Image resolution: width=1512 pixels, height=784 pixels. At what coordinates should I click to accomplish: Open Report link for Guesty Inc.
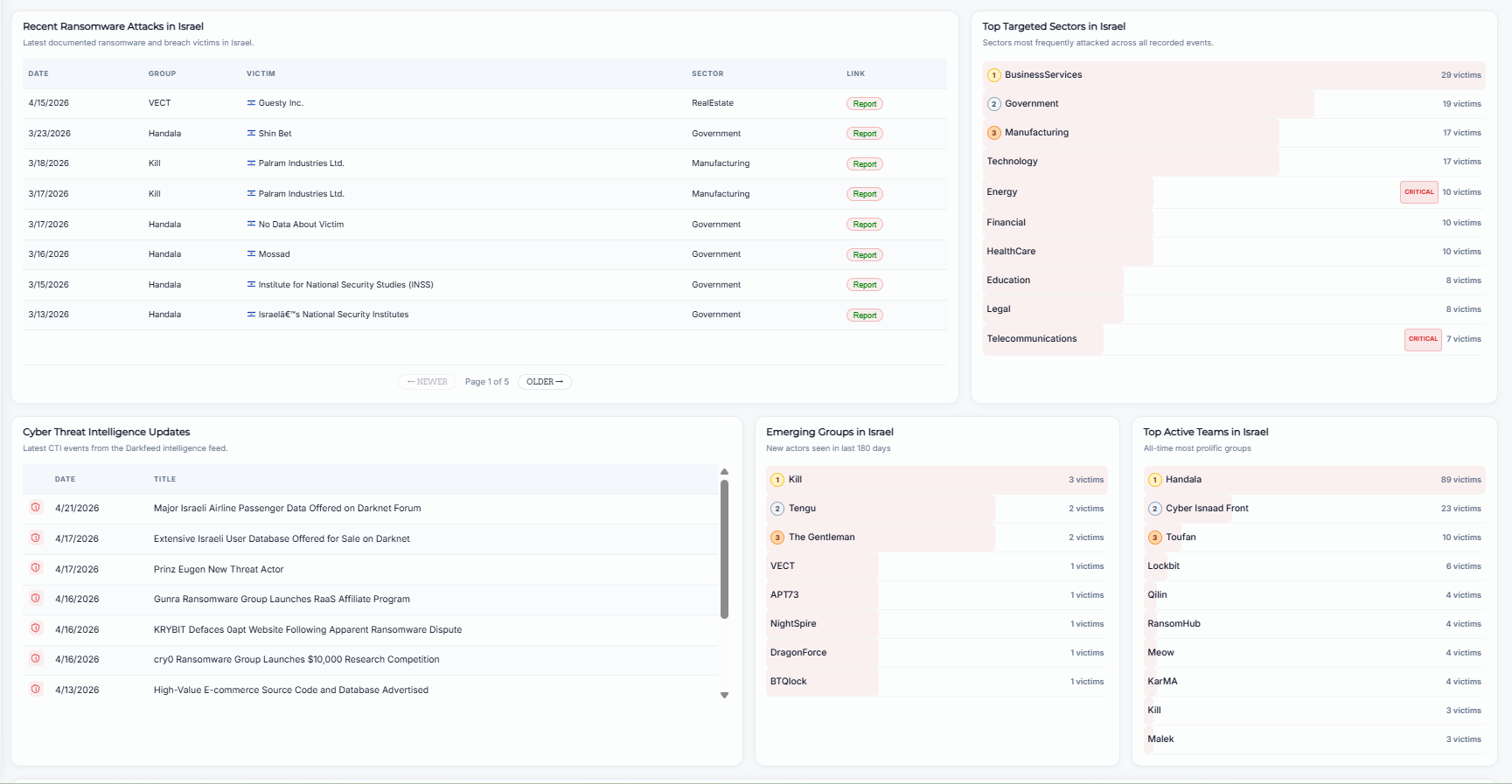(x=864, y=104)
